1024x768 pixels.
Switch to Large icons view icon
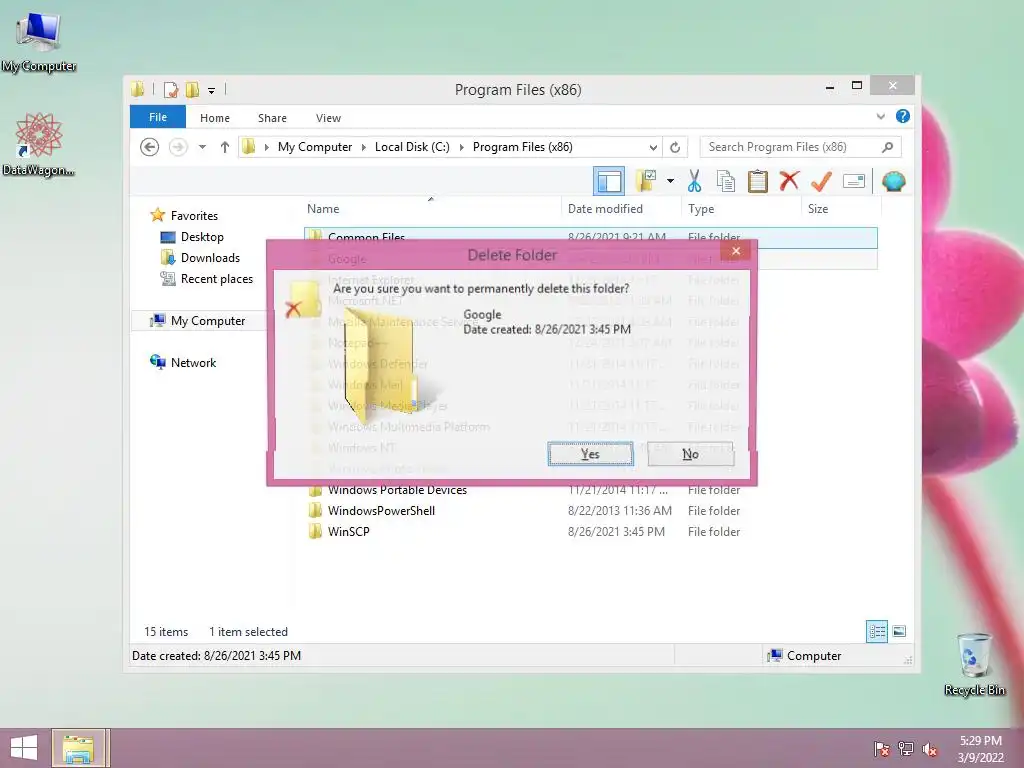[x=899, y=632]
